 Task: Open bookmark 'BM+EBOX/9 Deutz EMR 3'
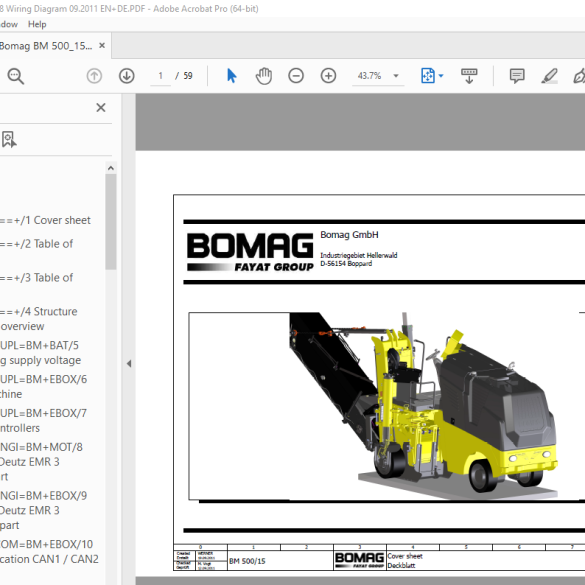43,510
